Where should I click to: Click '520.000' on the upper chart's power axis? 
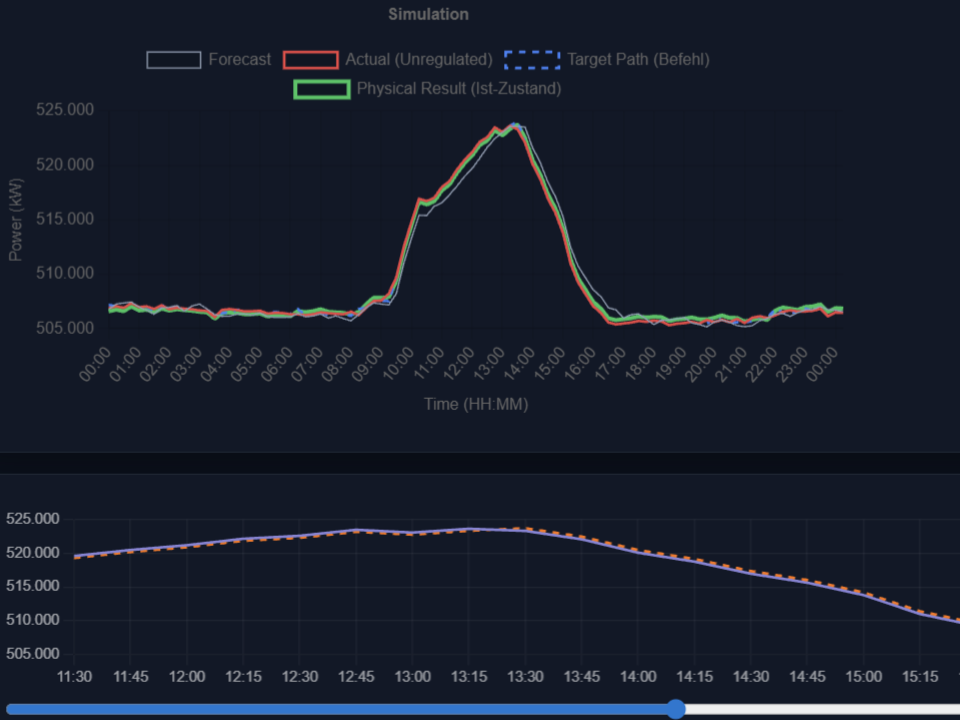65,165
